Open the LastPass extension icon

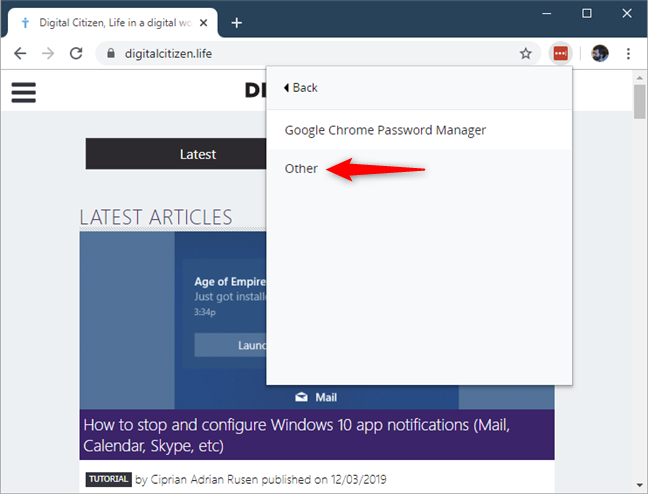(x=560, y=53)
